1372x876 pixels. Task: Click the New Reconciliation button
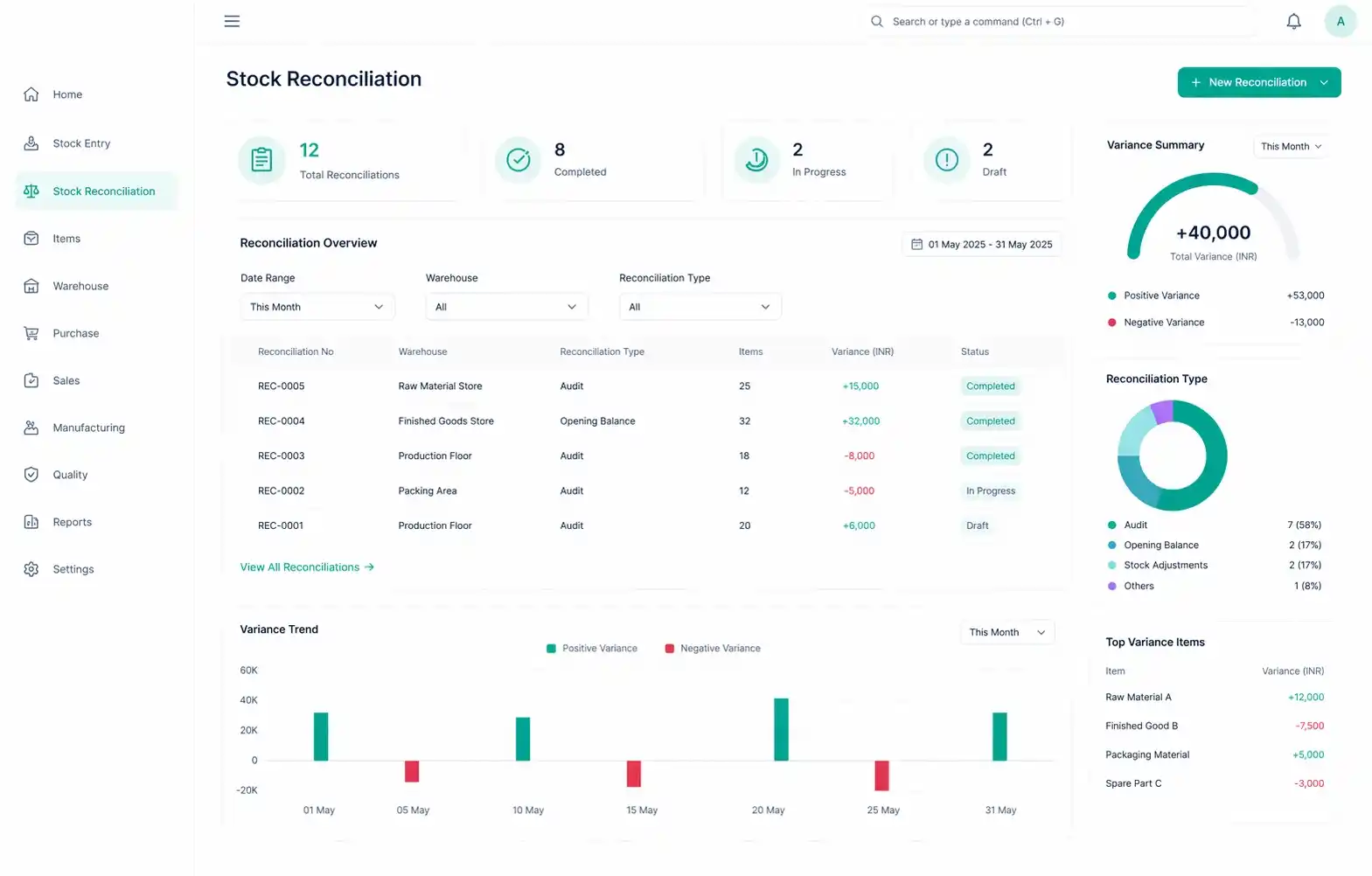tap(1258, 82)
